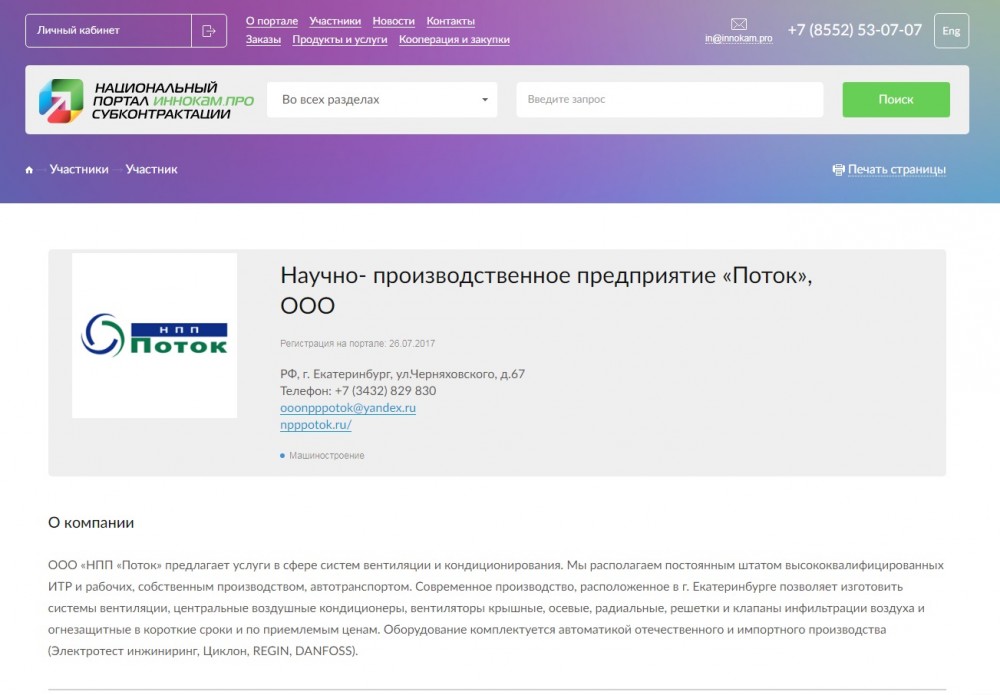Open 'Продукты и услуги' menu link
Viewport: 1000px width, 695px height.
pyautogui.click(x=339, y=40)
